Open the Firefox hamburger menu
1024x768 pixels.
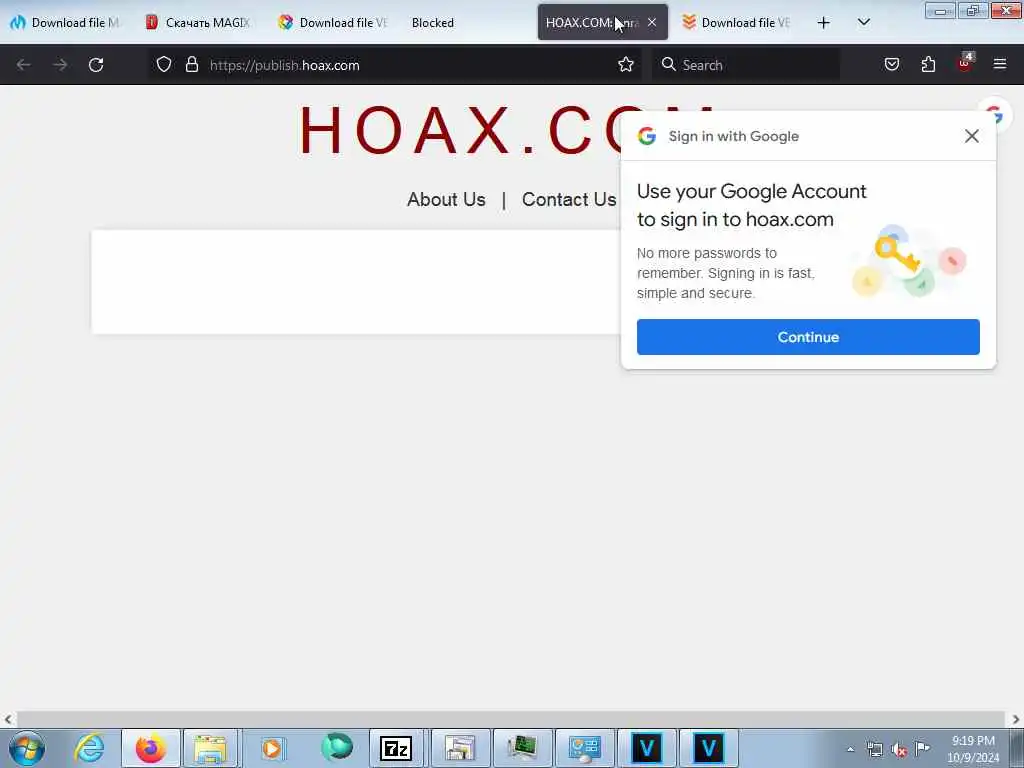click(x=1000, y=64)
